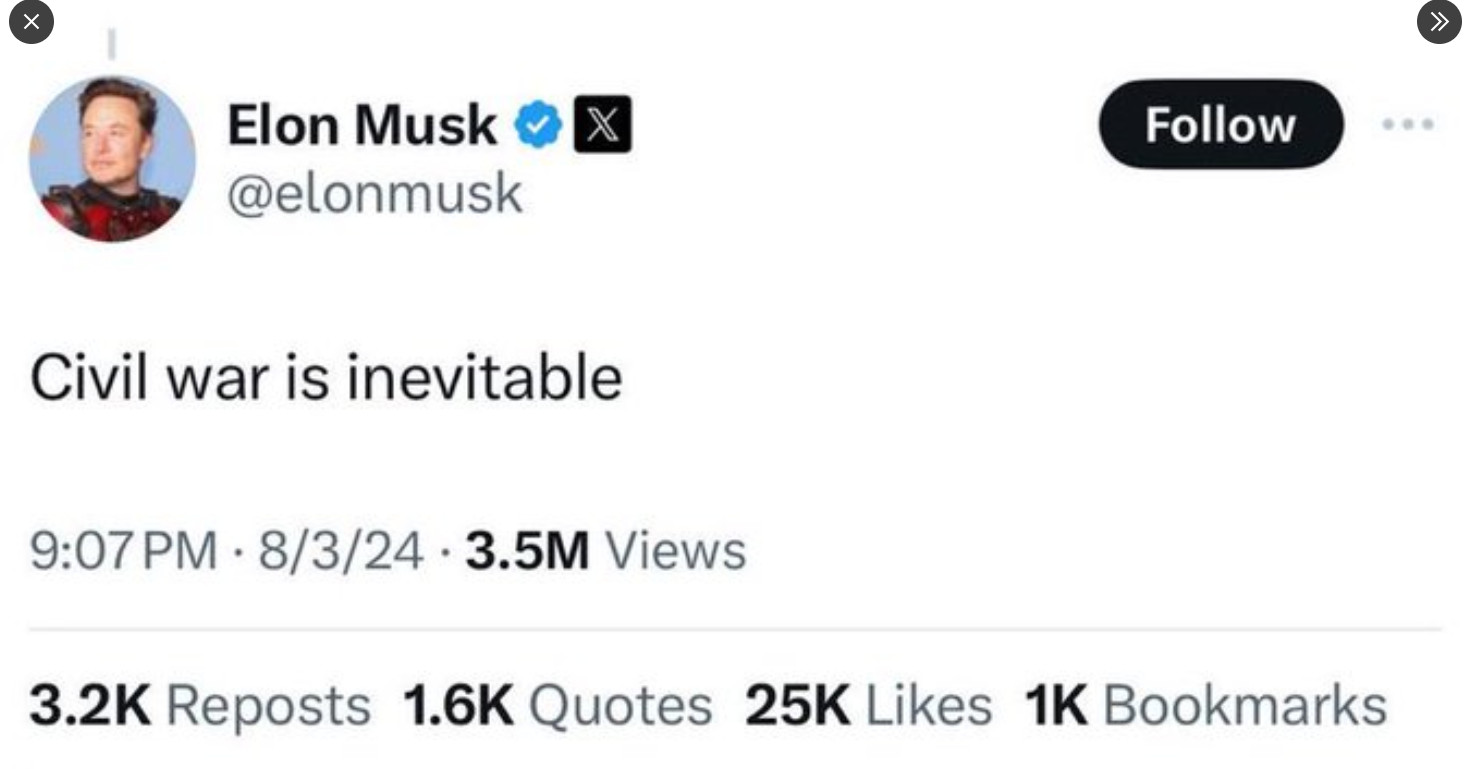The height and width of the screenshot is (769, 1473).
Task: Click the bold 3.5M view count number
Action: point(527,551)
